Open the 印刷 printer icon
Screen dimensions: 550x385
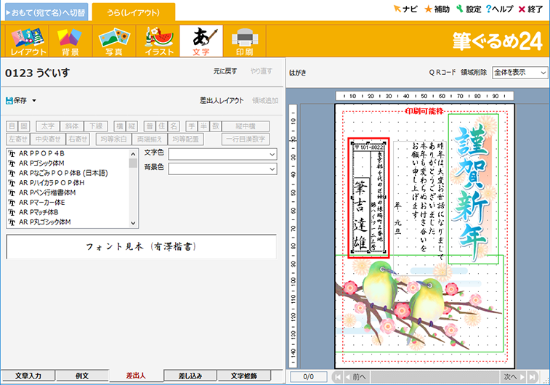click(245, 41)
